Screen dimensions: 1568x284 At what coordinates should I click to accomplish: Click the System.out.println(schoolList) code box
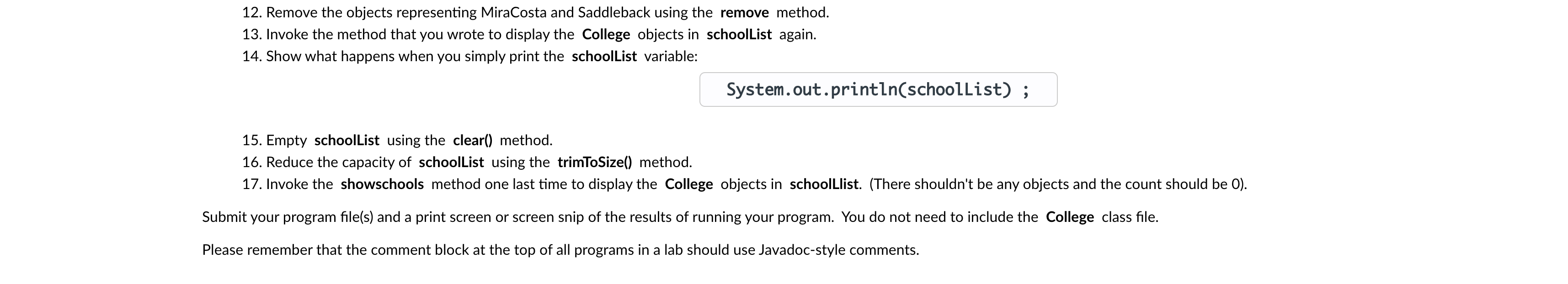[x=878, y=89]
